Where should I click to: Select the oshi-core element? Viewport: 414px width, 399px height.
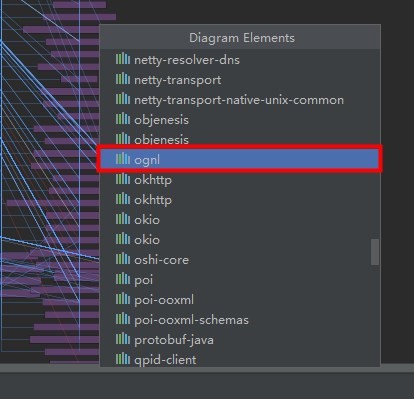[240, 260]
